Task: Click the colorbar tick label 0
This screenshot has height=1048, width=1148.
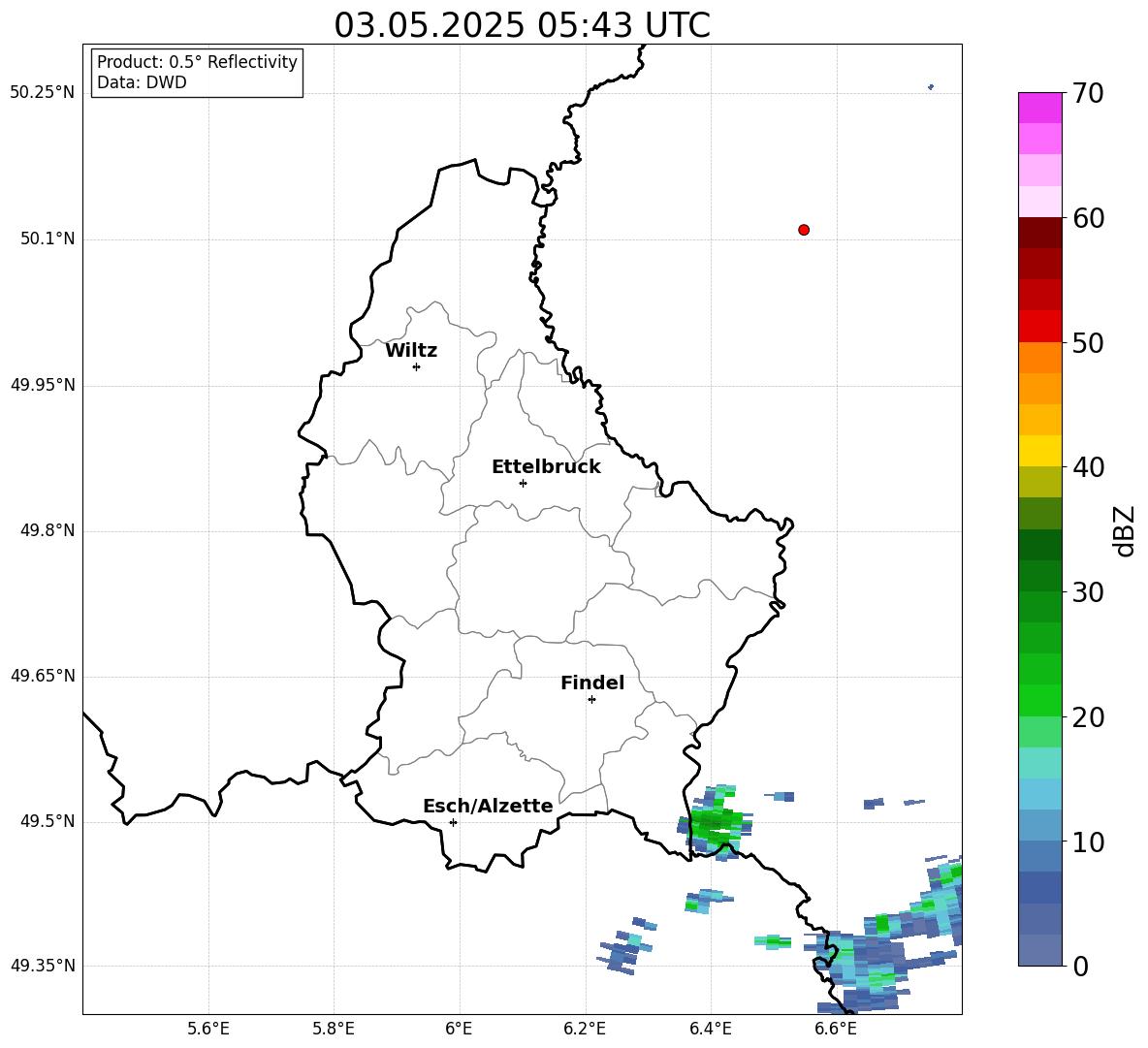Action: coord(1080,966)
